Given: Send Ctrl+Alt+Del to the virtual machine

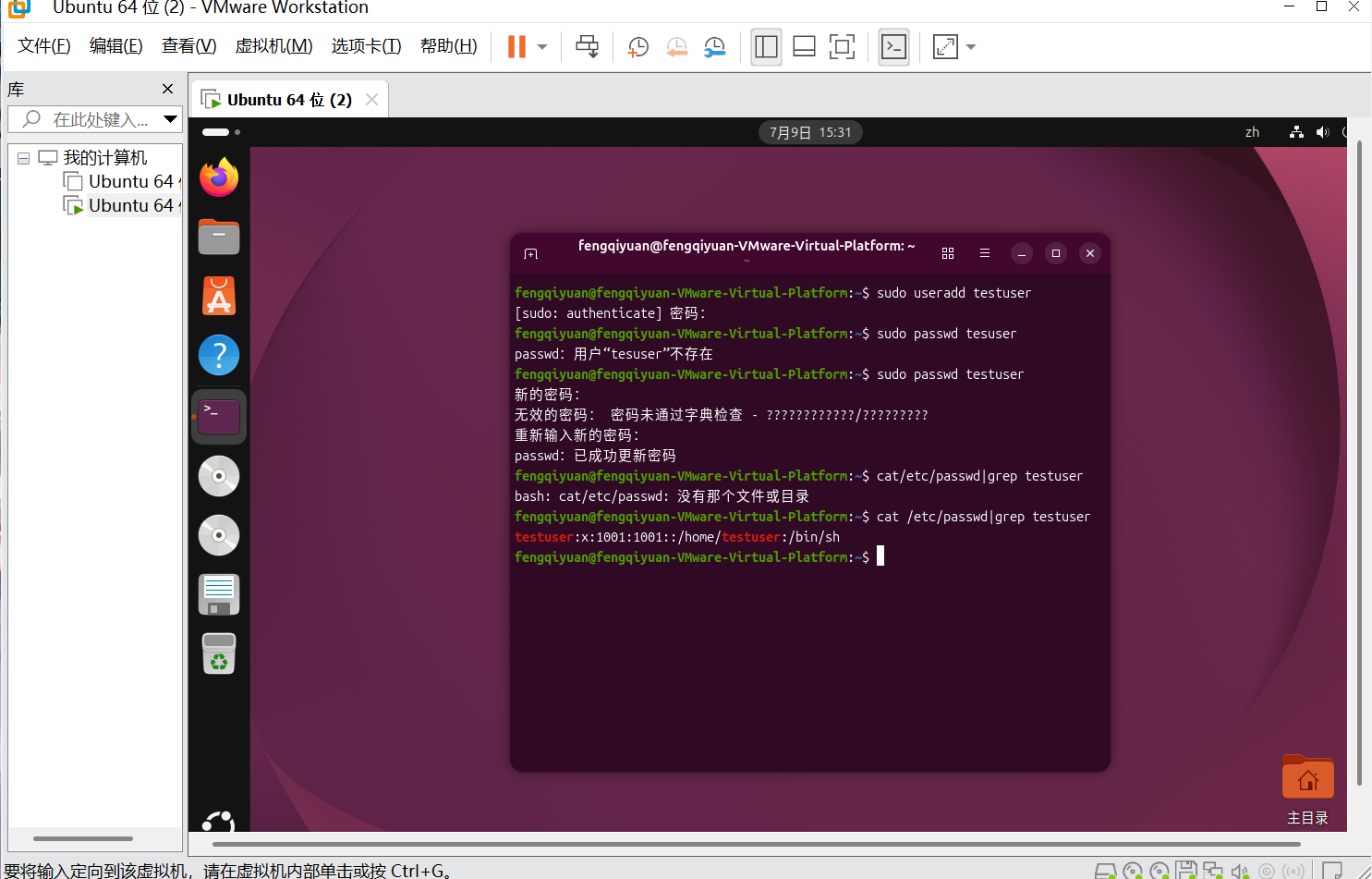Looking at the screenshot, I should tap(587, 46).
